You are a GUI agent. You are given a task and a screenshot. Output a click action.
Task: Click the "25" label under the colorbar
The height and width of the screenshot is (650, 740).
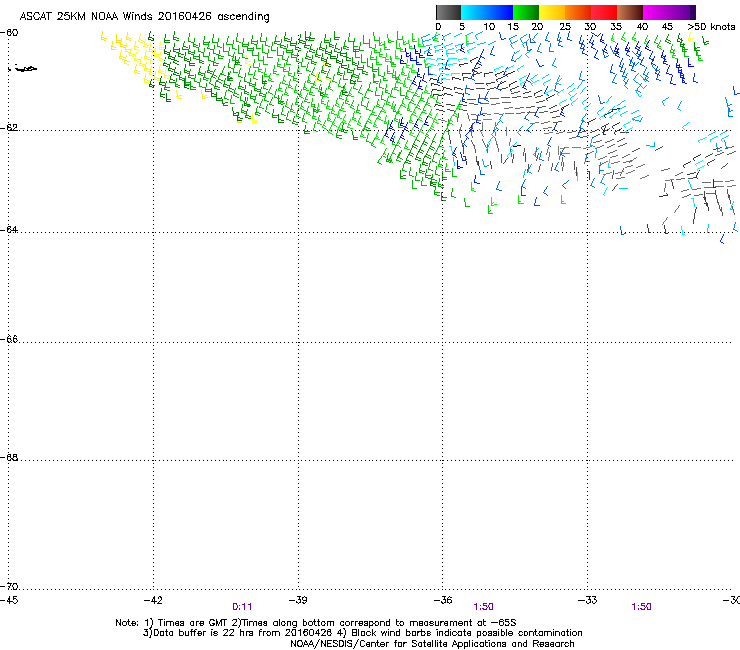[x=565, y=27]
